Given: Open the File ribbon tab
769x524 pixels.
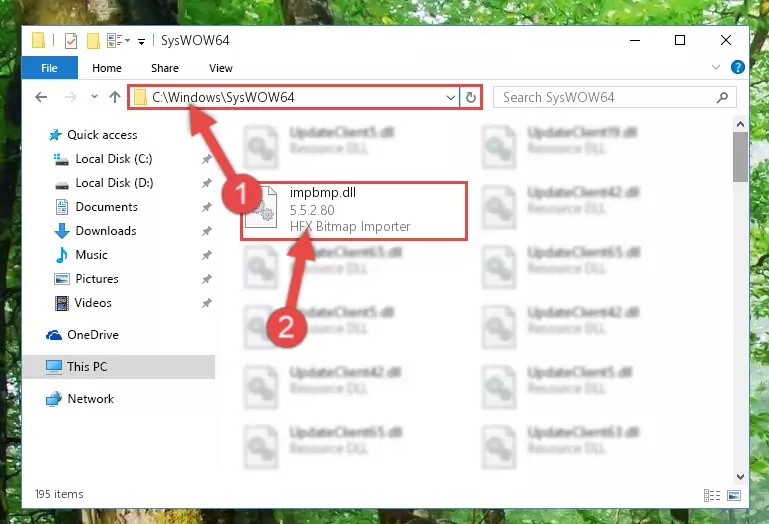Looking at the screenshot, I should click(x=50, y=68).
